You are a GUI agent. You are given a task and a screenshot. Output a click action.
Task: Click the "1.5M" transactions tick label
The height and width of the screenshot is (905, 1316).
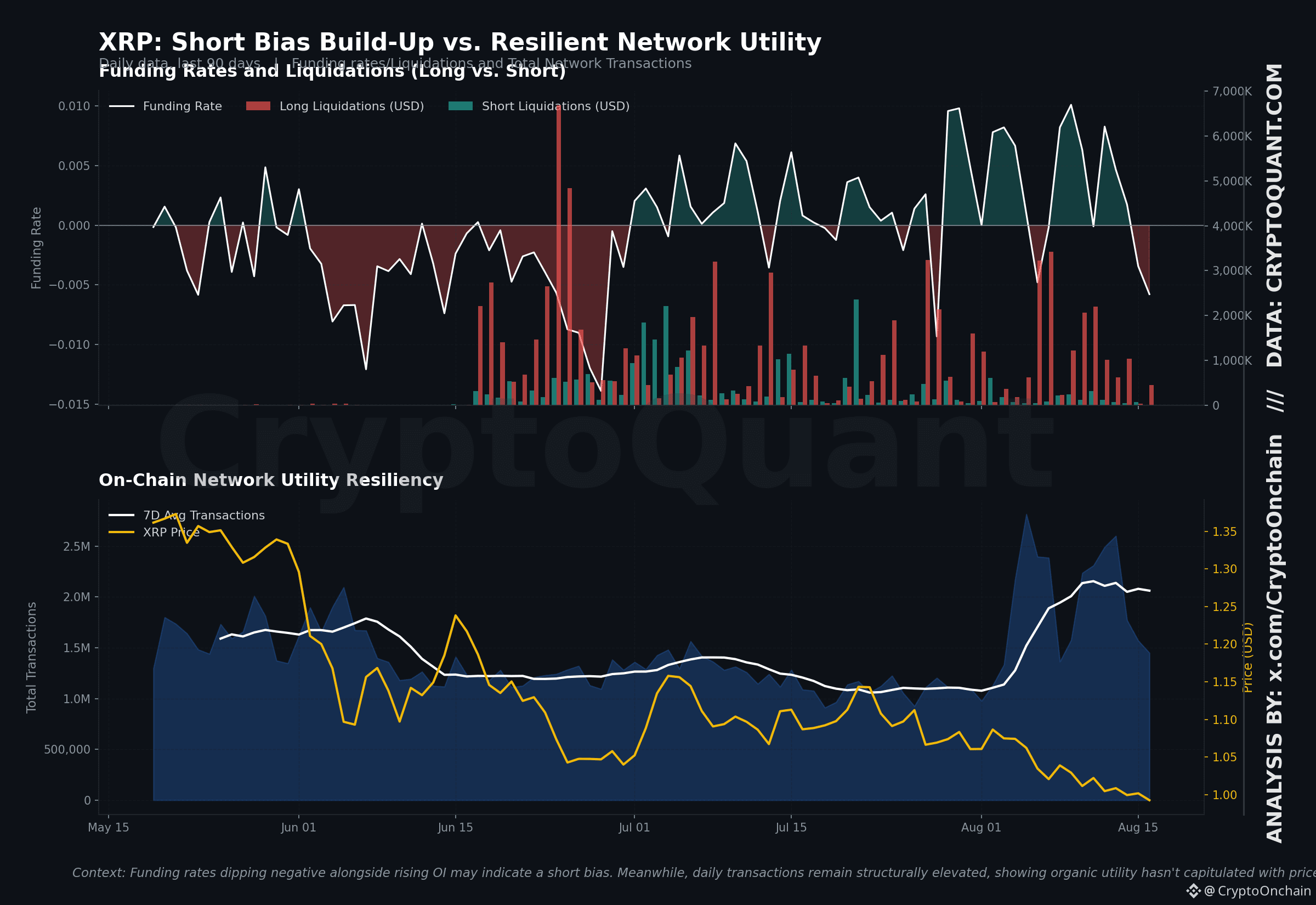[x=77, y=648]
